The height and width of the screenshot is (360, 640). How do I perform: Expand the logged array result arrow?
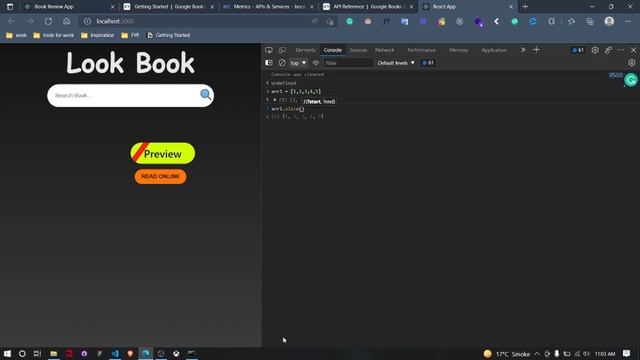click(x=275, y=100)
